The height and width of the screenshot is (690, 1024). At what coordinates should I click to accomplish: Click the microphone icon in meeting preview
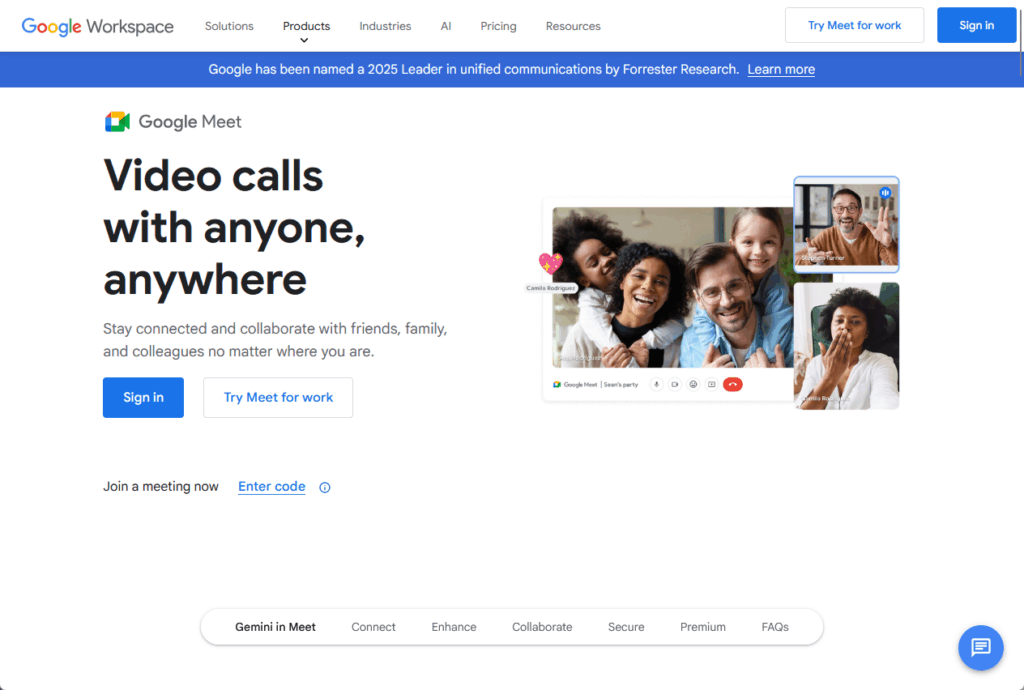pos(656,384)
